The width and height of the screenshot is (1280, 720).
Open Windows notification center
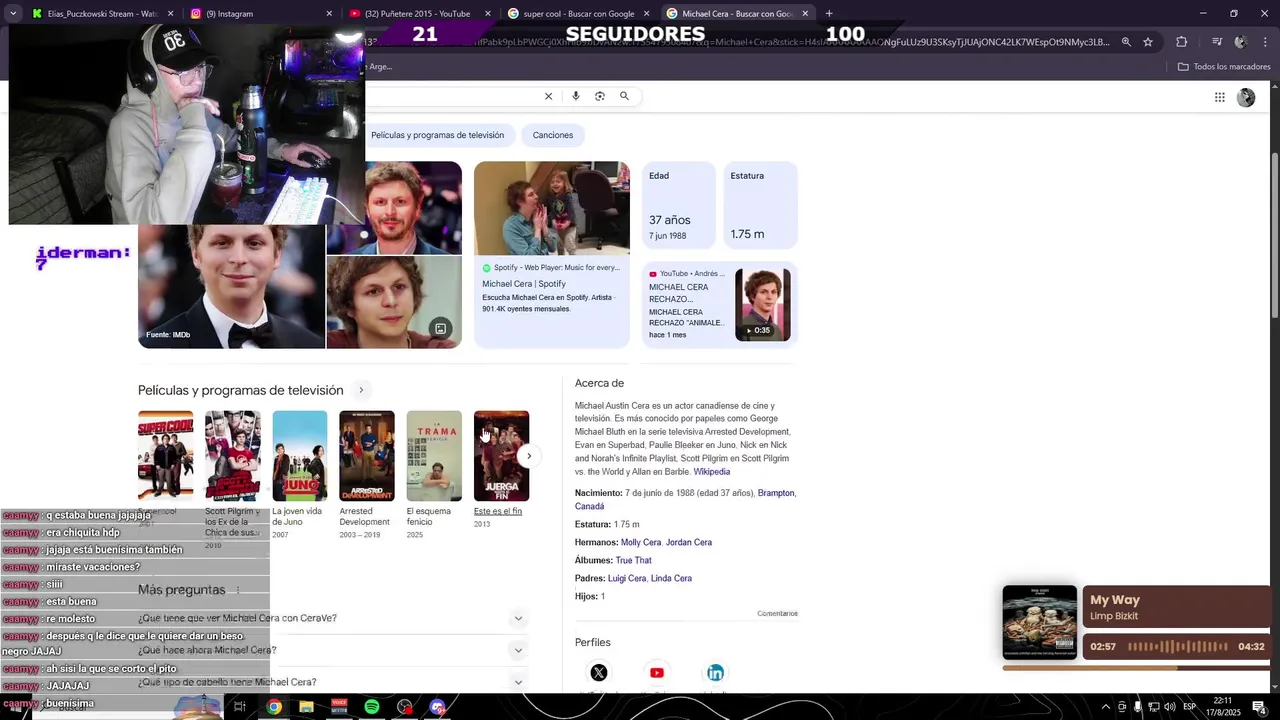coord(1259,707)
